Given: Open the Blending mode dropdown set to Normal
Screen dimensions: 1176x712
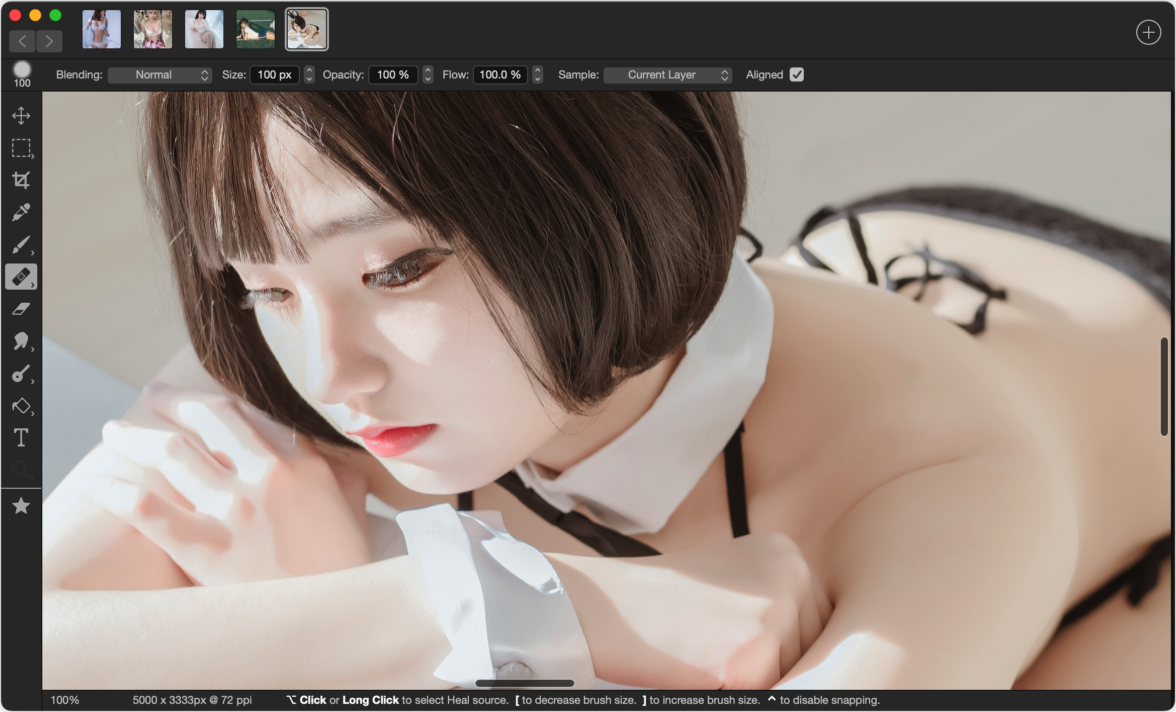Looking at the screenshot, I should [160, 74].
